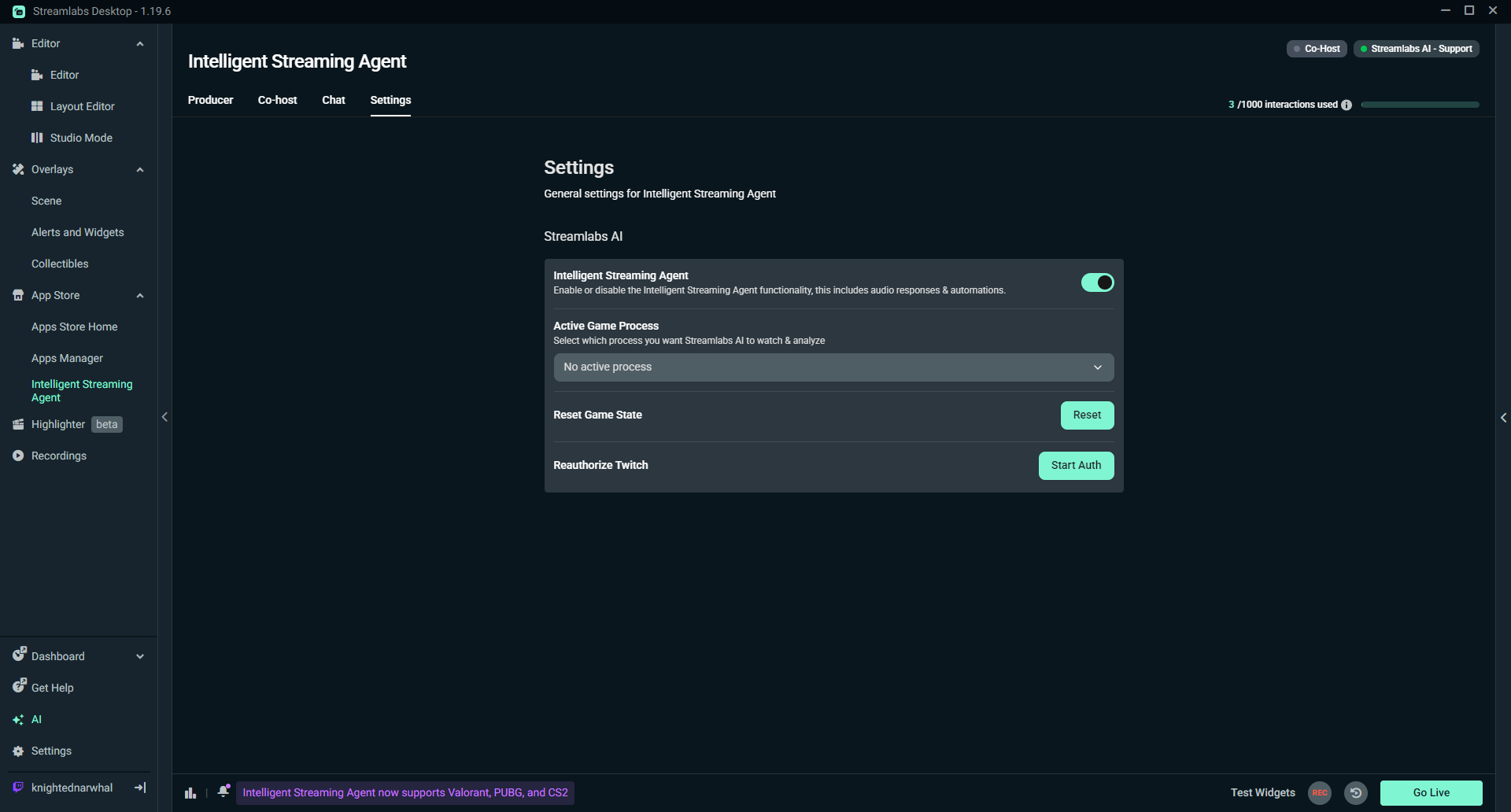1511x812 pixels.
Task: Expand the Dashboard sidebar section
Action: point(139,655)
